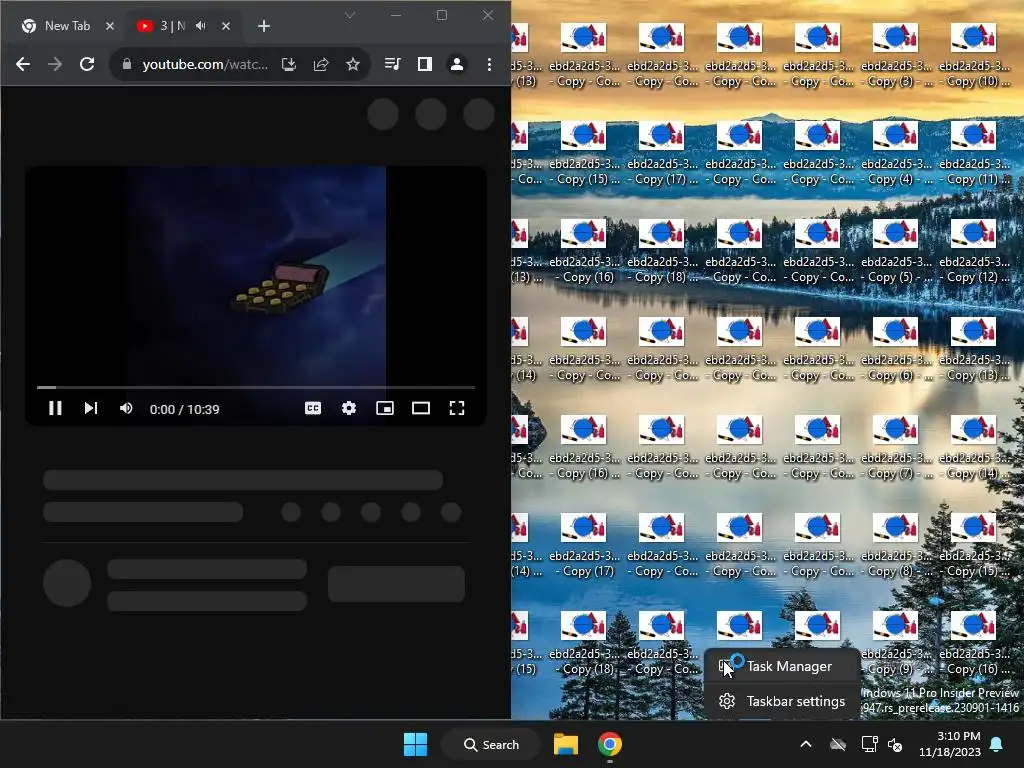Select the desktop file ending Copy (3)
Screen dimensions: 1024x768
895,55
